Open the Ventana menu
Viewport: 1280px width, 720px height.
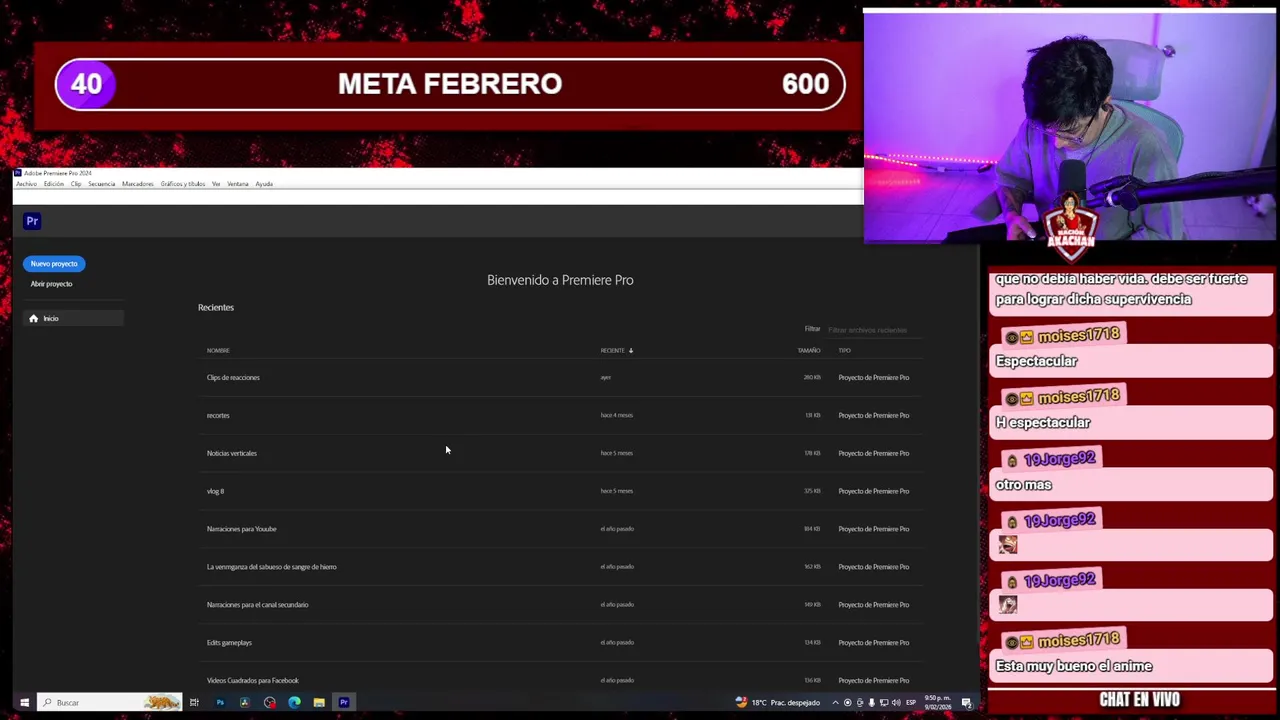click(x=237, y=184)
